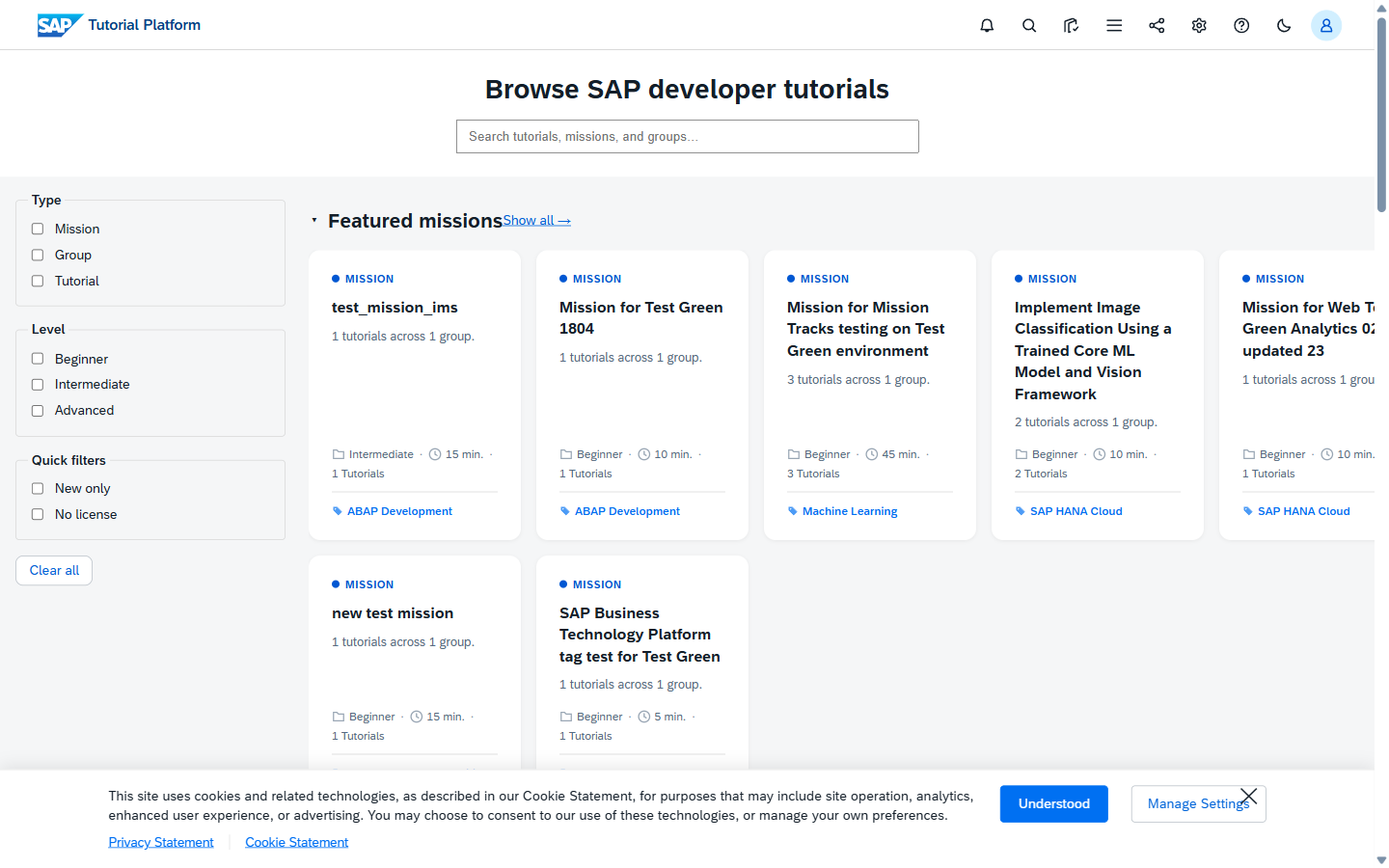The image size is (1389, 868).
Task: Open Mission for Mission Tracks testing title
Action: [866, 329]
